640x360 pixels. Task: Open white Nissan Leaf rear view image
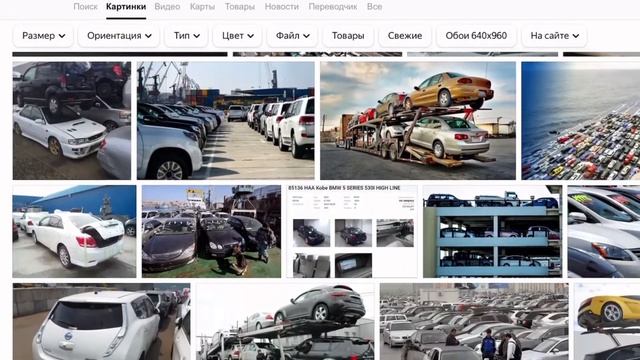coord(102,322)
